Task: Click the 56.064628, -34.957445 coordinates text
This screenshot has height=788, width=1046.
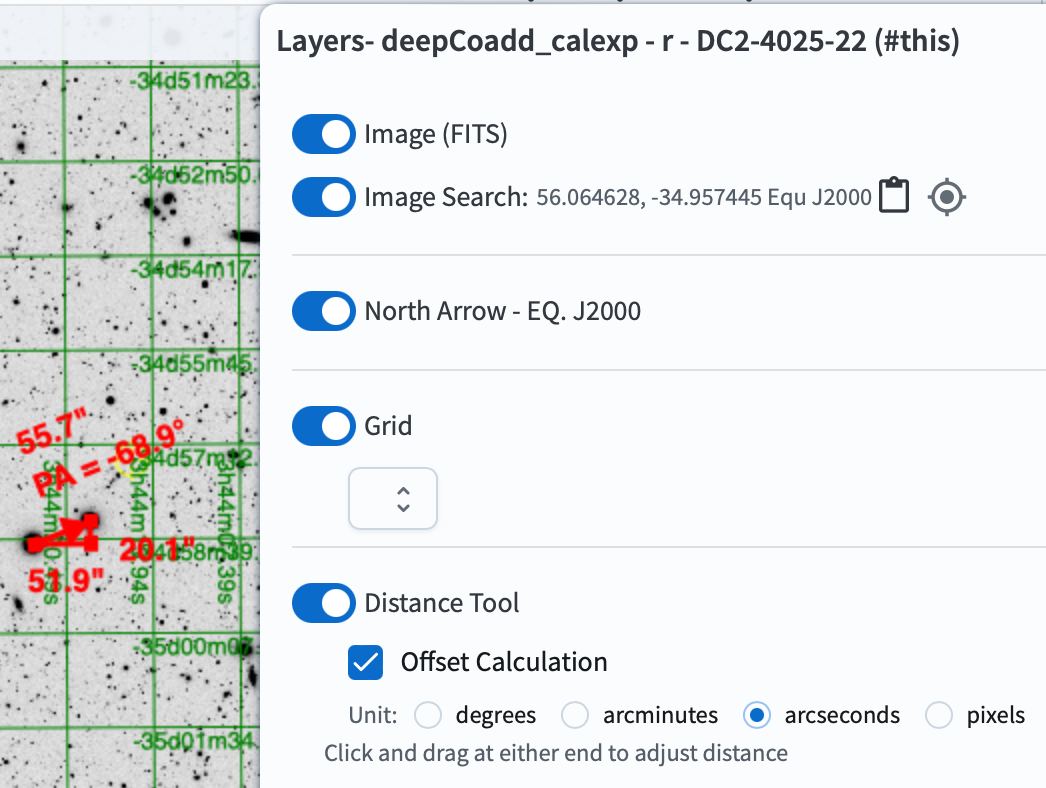Action: pos(703,198)
